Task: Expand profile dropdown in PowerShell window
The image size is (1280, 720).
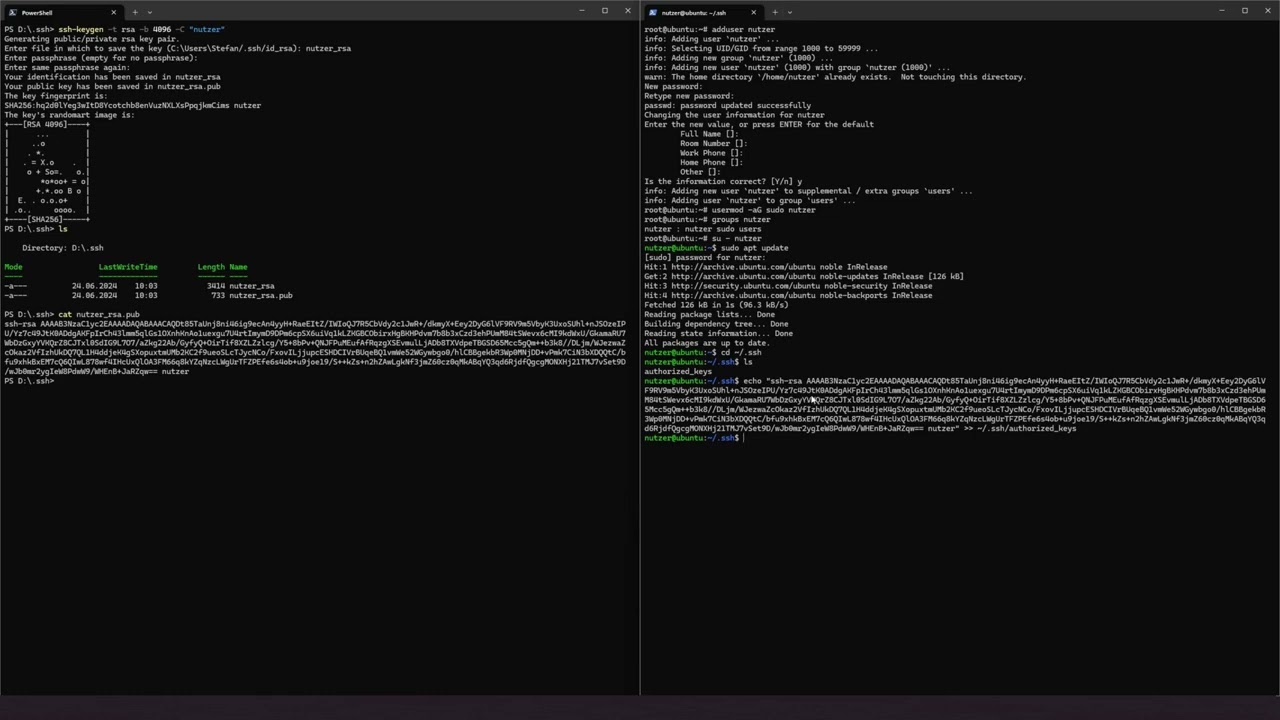Action: point(149,12)
